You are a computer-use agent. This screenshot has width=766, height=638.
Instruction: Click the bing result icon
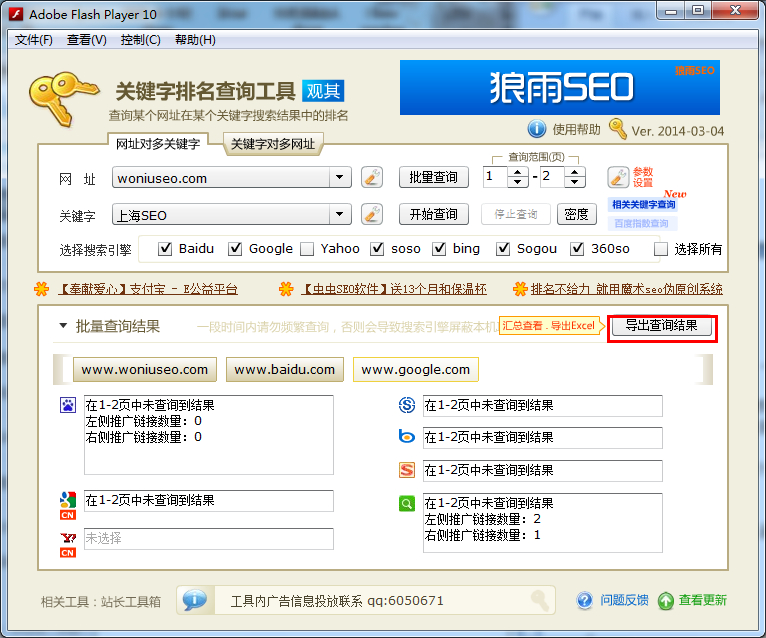pyautogui.click(x=406, y=436)
